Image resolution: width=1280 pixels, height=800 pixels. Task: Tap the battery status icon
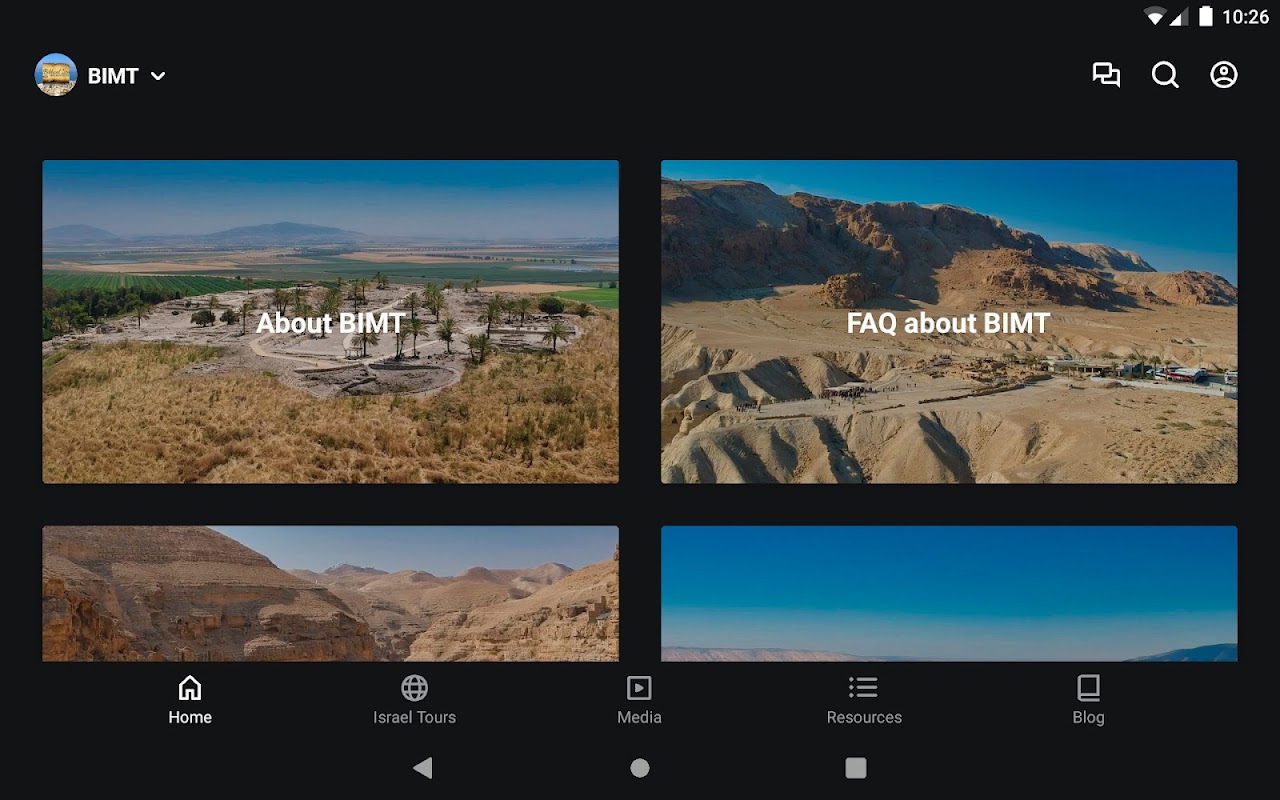tap(1206, 16)
